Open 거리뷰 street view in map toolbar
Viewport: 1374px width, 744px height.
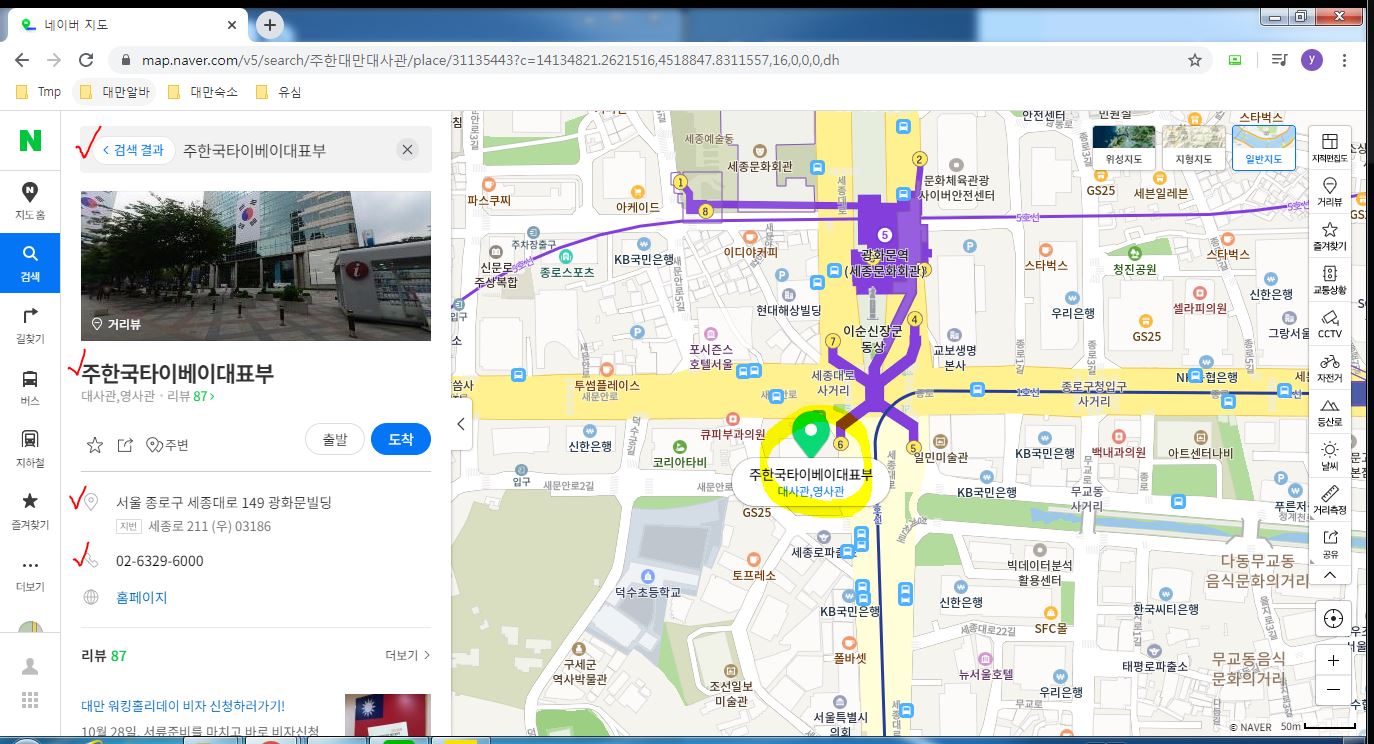(x=1330, y=192)
